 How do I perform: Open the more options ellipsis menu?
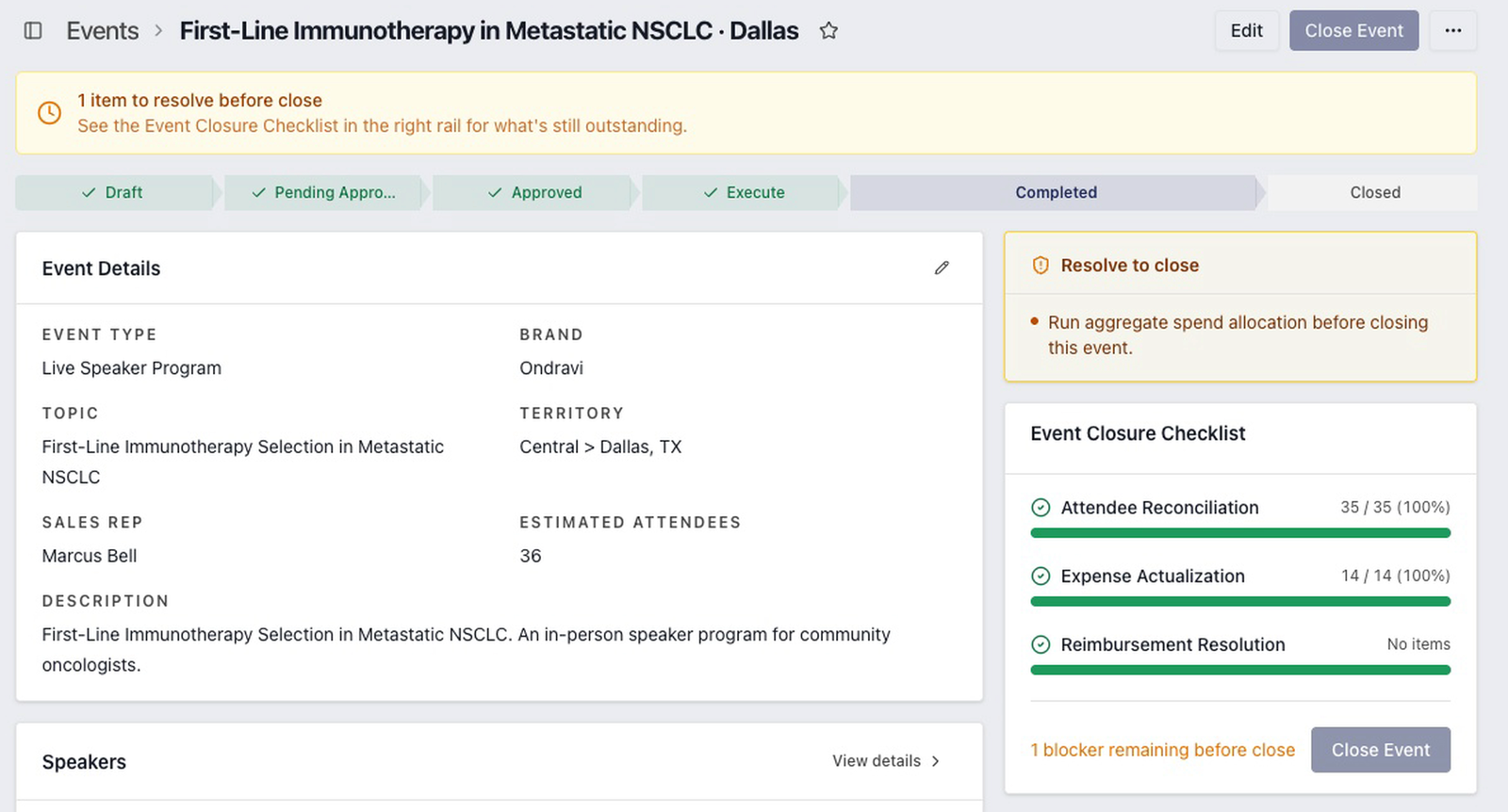(x=1452, y=31)
